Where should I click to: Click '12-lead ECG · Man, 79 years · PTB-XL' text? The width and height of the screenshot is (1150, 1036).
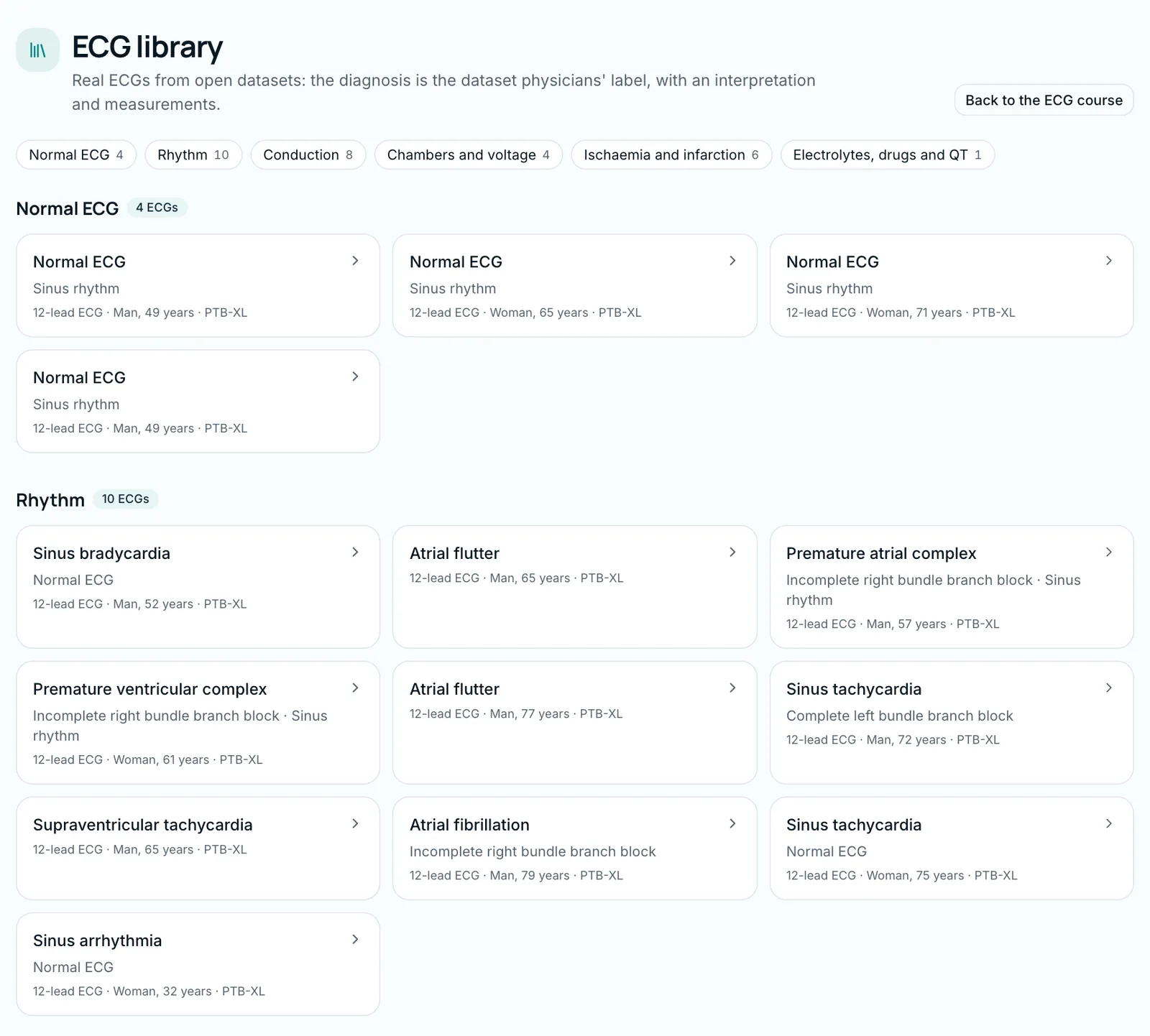pos(516,876)
